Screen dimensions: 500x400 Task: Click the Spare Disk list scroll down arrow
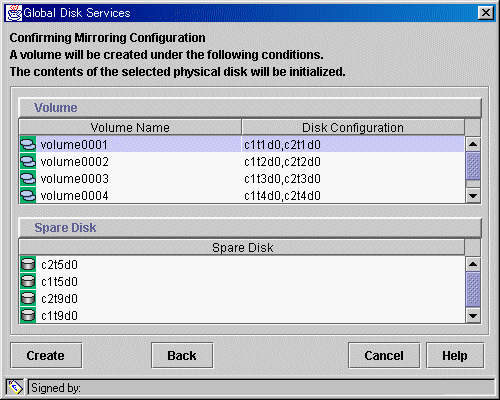(473, 315)
